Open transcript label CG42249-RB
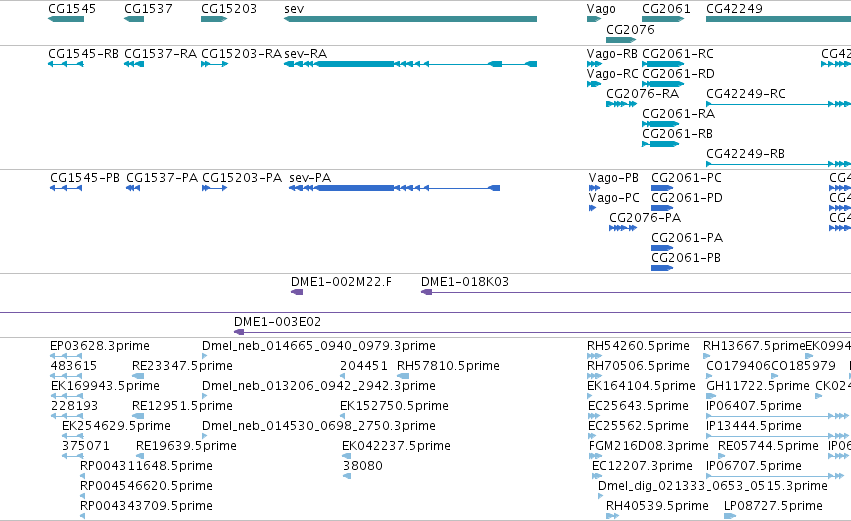The width and height of the screenshot is (851, 521). pyautogui.click(x=745, y=154)
